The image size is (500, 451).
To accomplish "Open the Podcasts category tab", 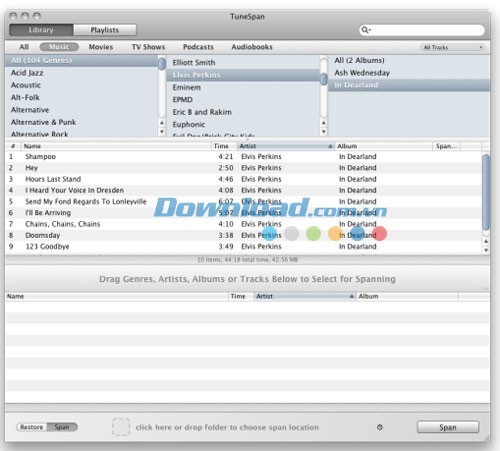I will pyautogui.click(x=198, y=47).
